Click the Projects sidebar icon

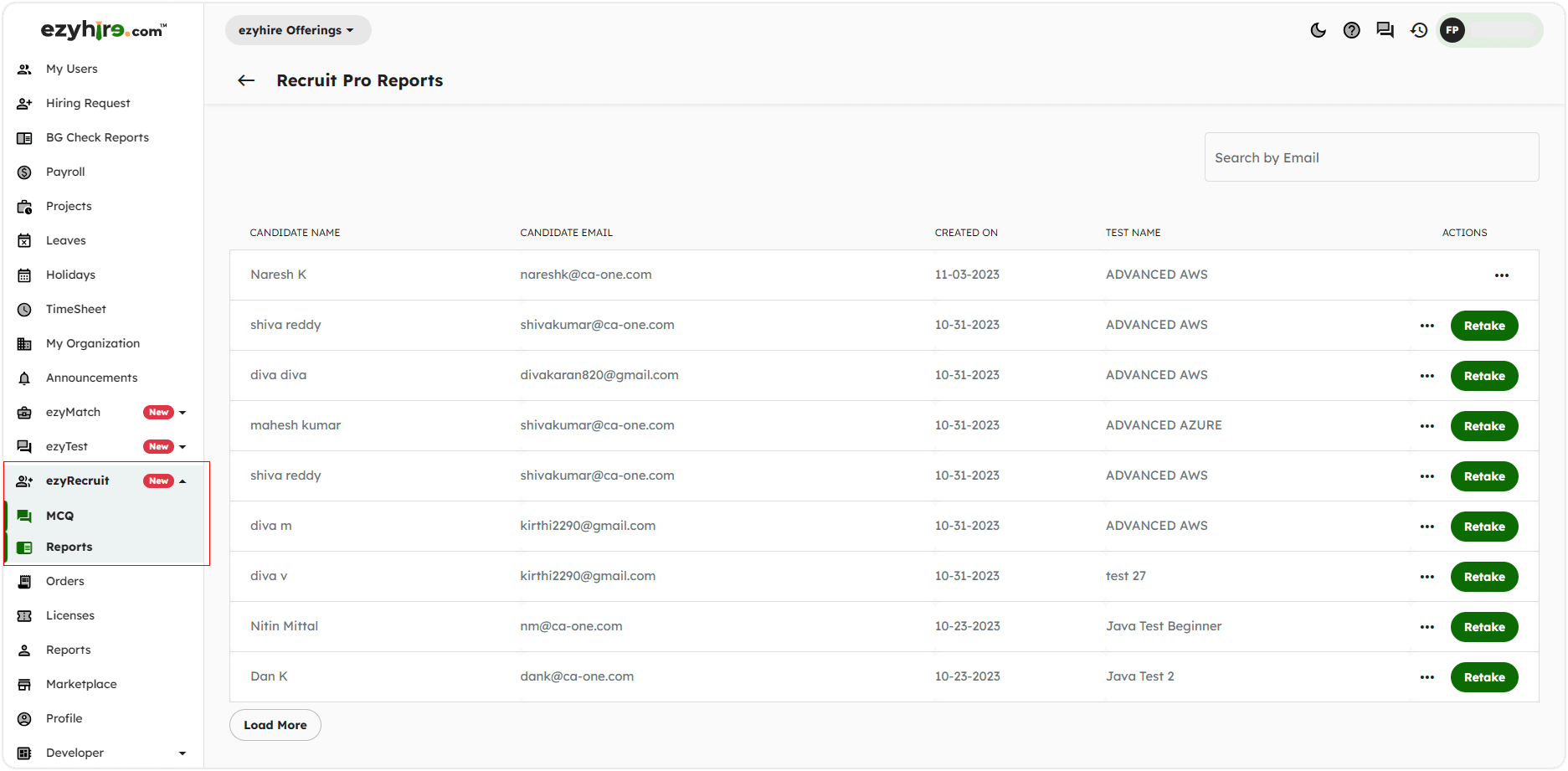click(x=24, y=206)
